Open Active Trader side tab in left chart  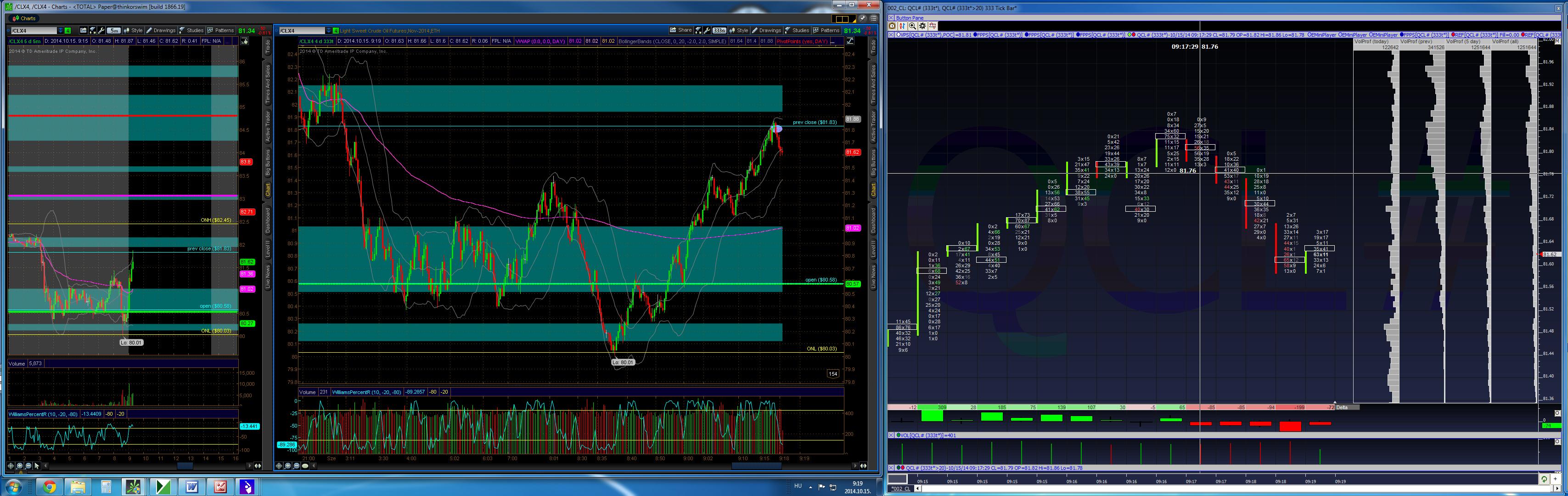tap(267, 127)
